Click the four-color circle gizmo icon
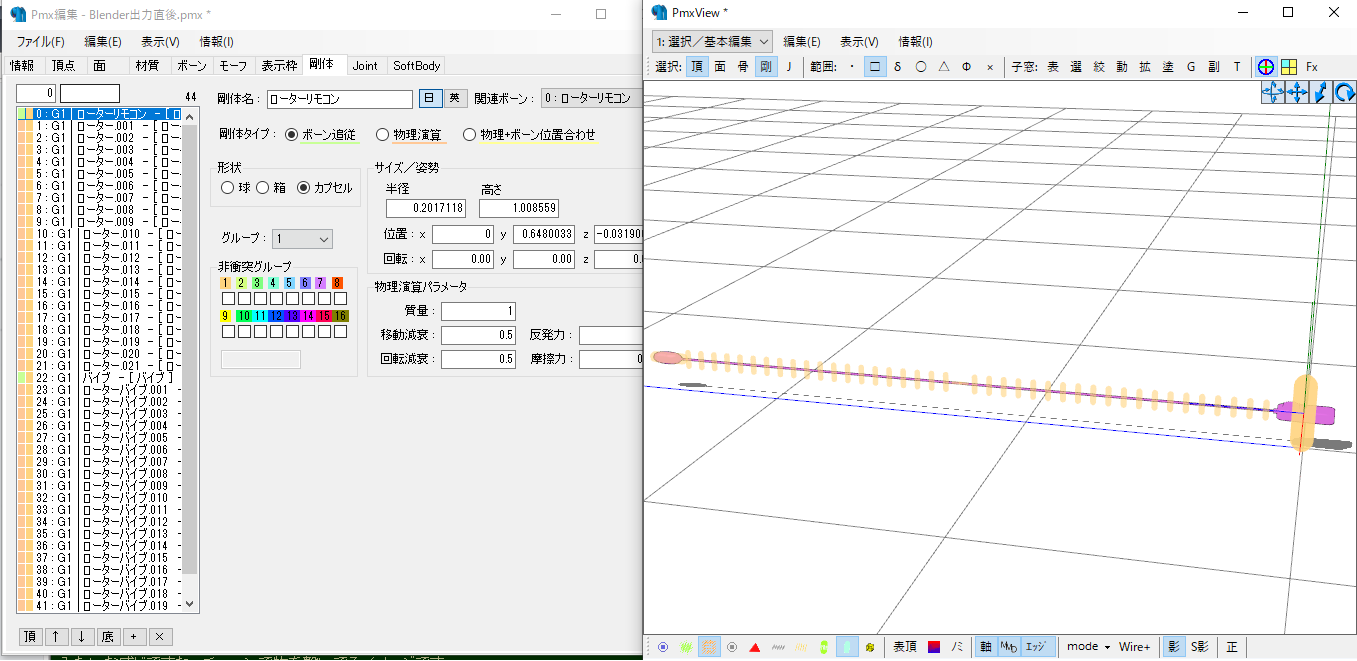This screenshot has width=1357, height=661. tap(1266, 67)
